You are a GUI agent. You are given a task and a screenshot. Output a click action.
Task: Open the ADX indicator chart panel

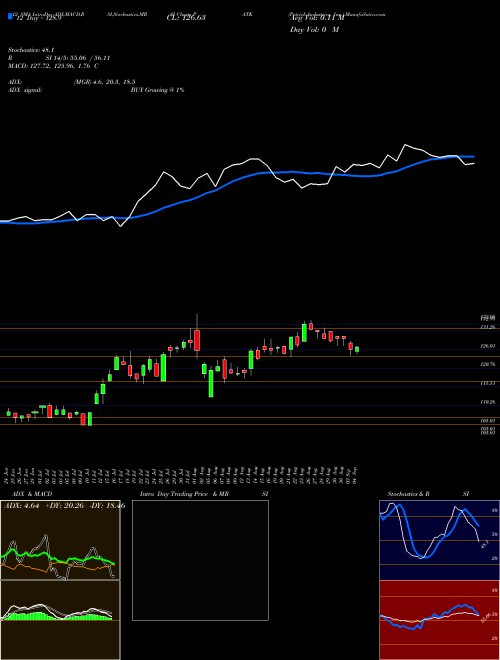[60, 540]
